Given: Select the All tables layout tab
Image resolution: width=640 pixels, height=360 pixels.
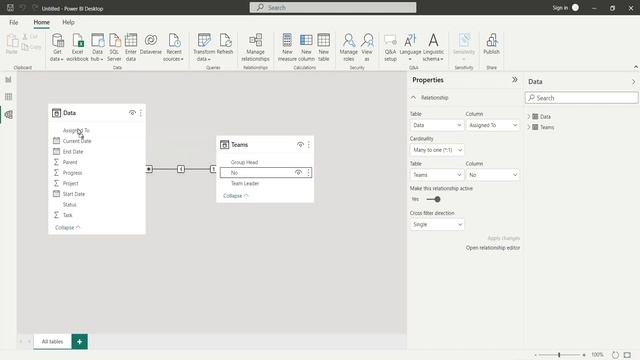Looking at the screenshot, I should point(52,342).
